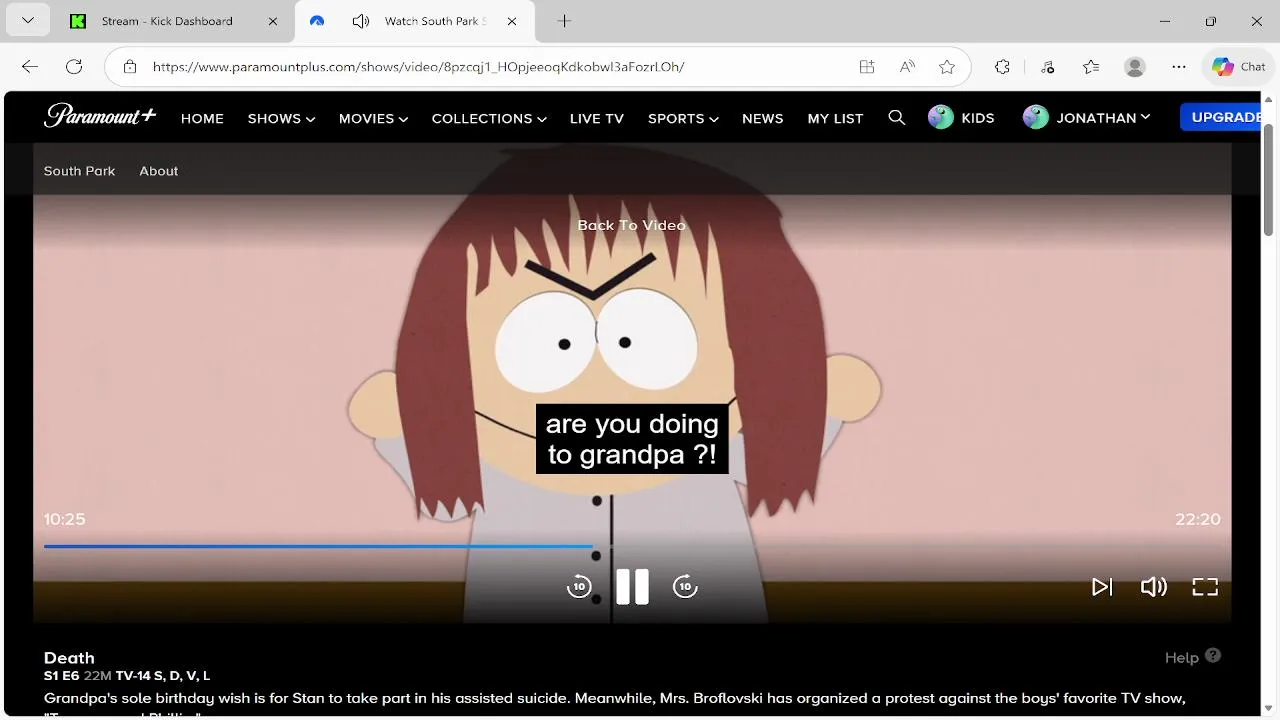Image resolution: width=1280 pixels, height=720 pixels.
Task: Open Browser essentials icon
Action: [x=1047, y=67]
